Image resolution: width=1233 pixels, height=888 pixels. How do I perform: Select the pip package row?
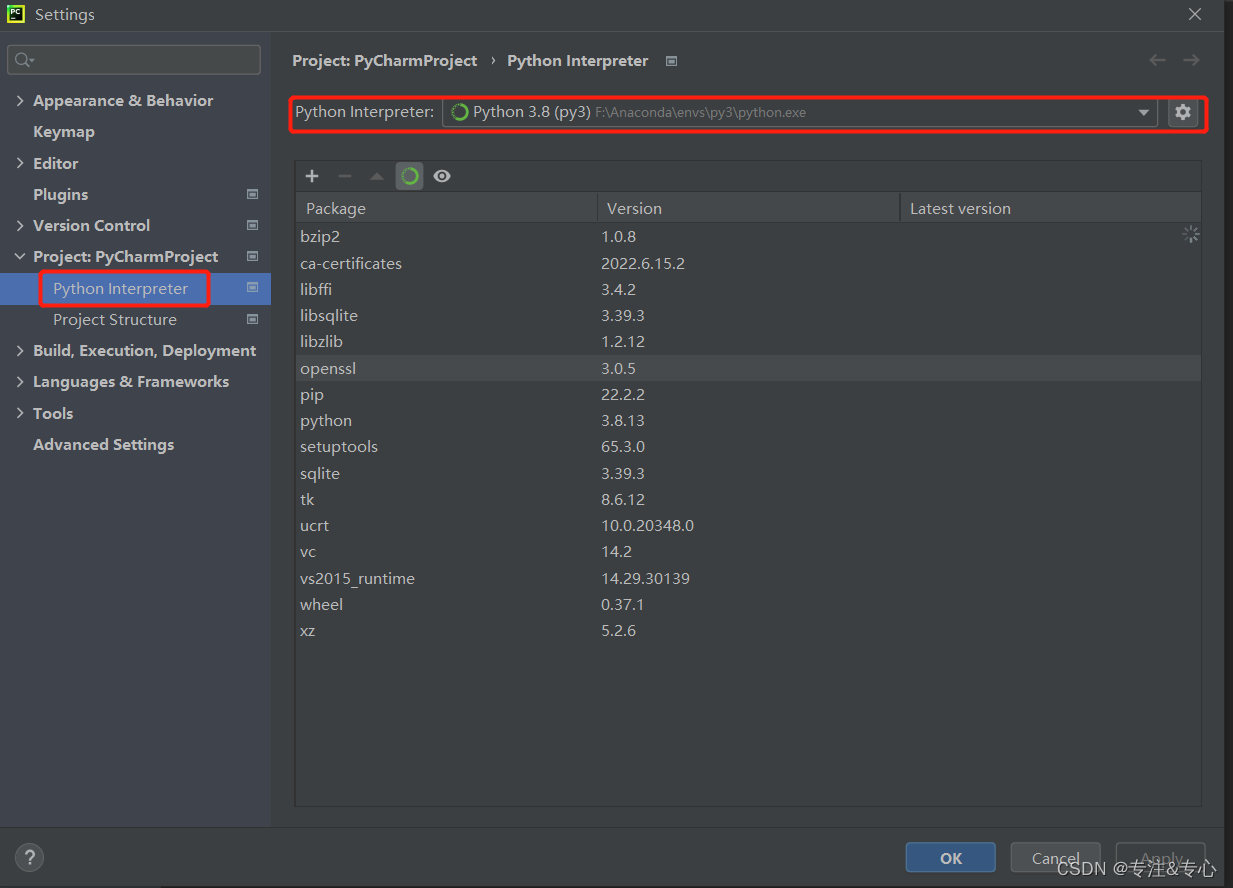[748, 394]
